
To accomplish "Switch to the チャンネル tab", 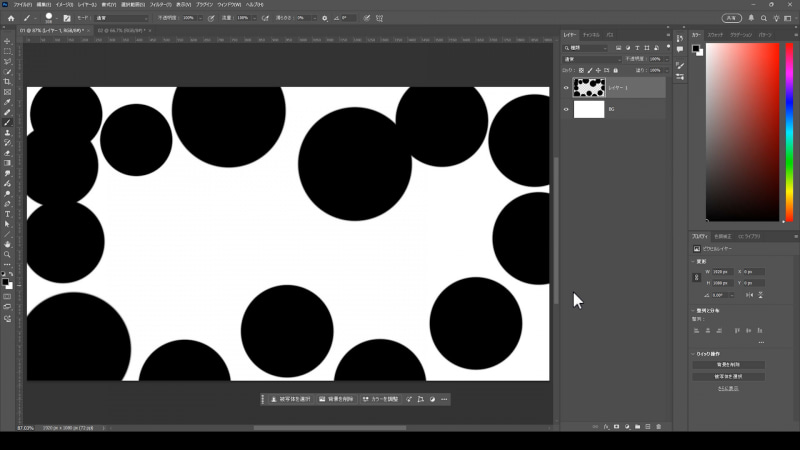I will [591, 35].
